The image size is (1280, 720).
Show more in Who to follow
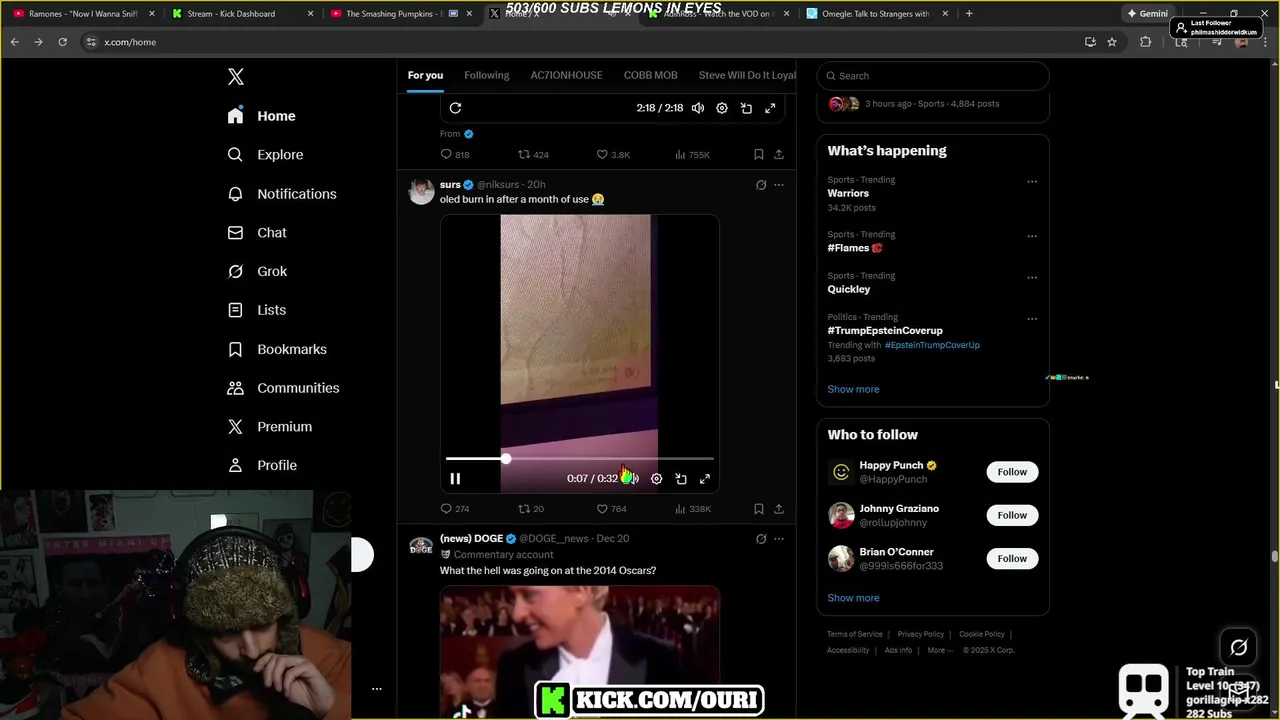click(853, 598)
